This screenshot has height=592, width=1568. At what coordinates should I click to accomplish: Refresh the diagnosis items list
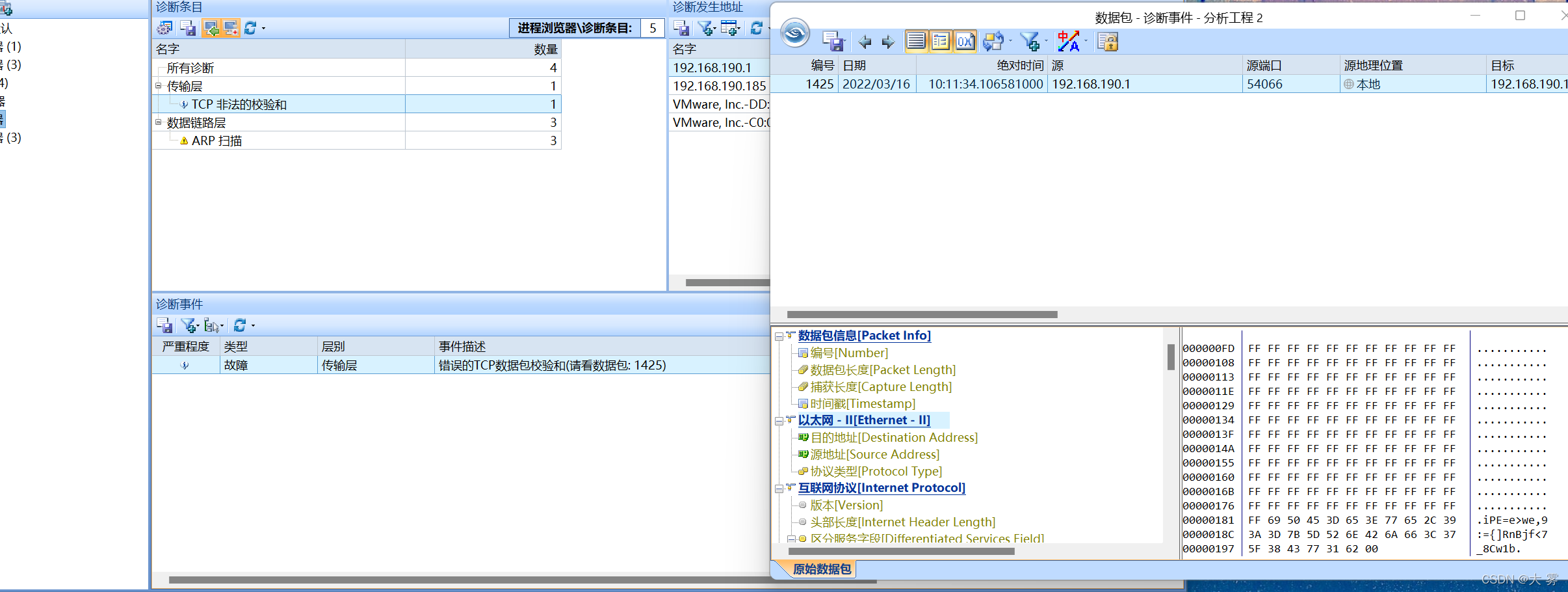coord(250,28)
